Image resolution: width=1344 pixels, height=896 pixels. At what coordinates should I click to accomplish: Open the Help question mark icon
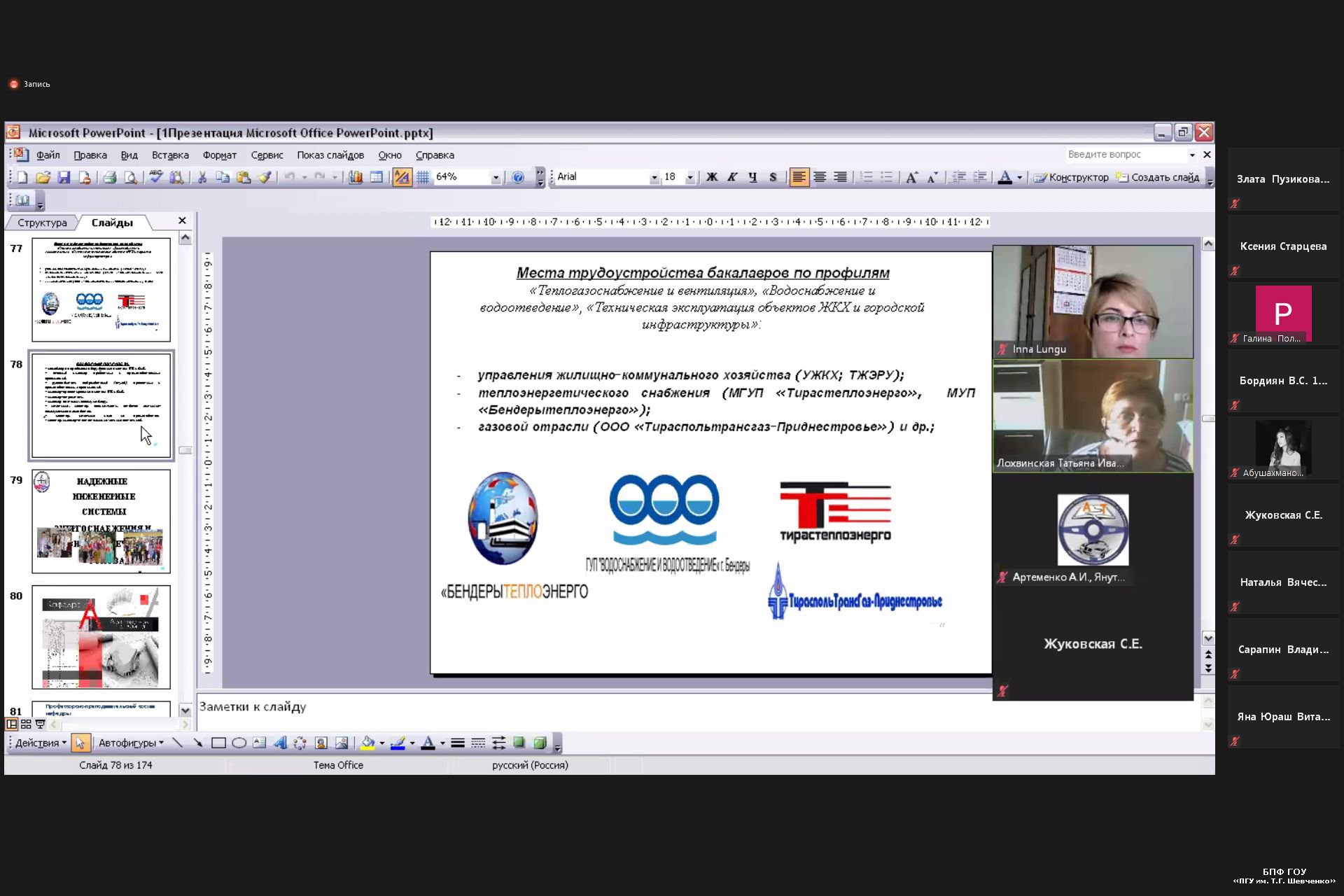(518, 178)
